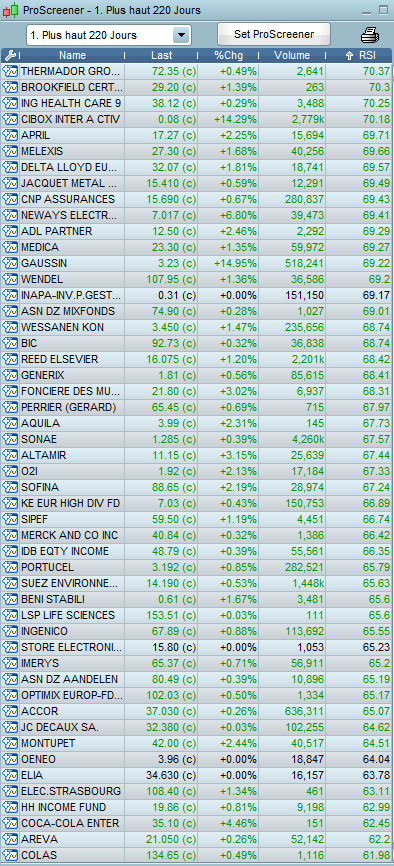Open chart icon for SIPEF

click(x=10, y=520)
